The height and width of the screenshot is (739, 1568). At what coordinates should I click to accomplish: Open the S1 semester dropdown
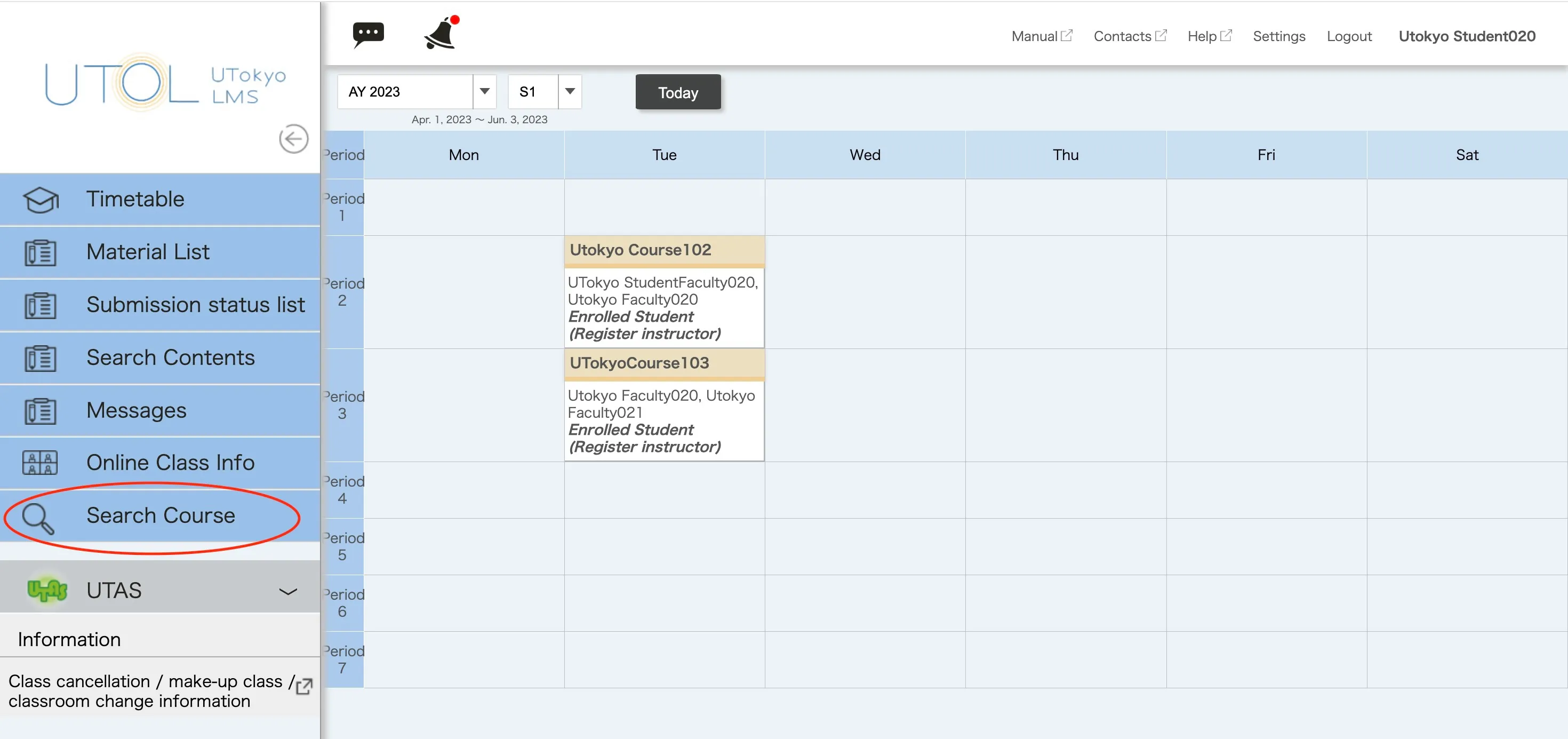[570, 92]
